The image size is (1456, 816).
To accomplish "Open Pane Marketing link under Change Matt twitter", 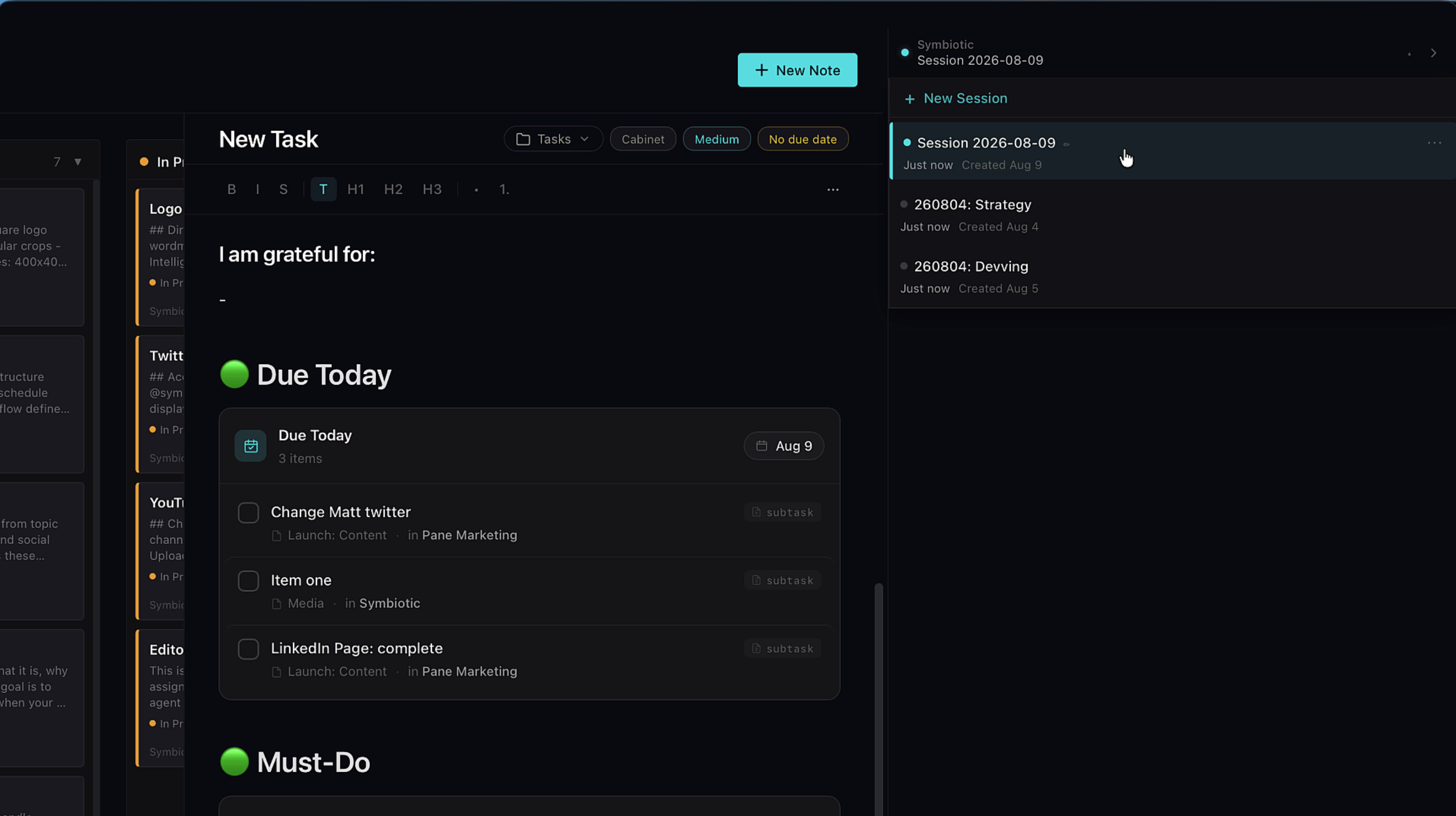I will coord(469,535).
